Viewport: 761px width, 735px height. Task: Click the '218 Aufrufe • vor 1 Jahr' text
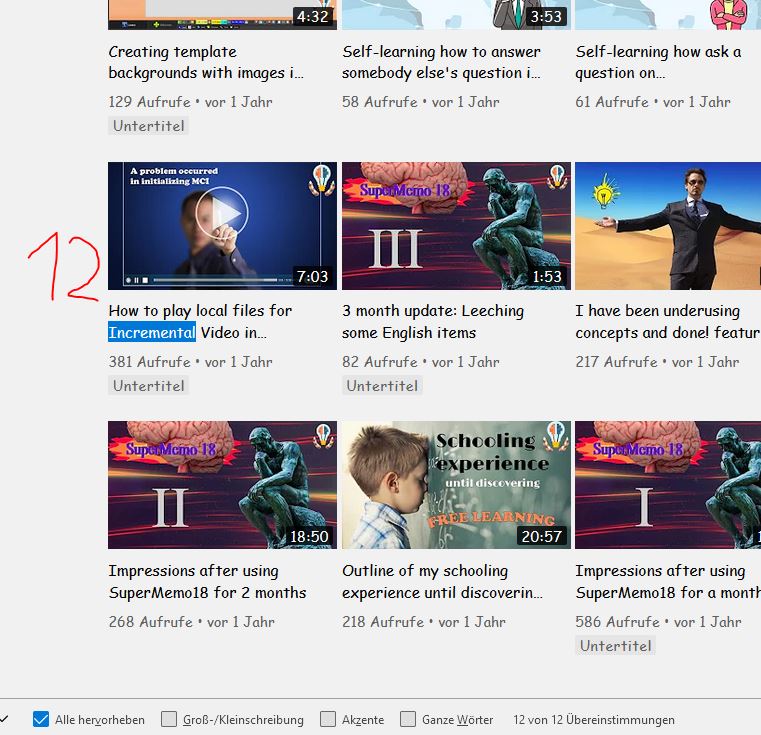click(x=424, y=621)
